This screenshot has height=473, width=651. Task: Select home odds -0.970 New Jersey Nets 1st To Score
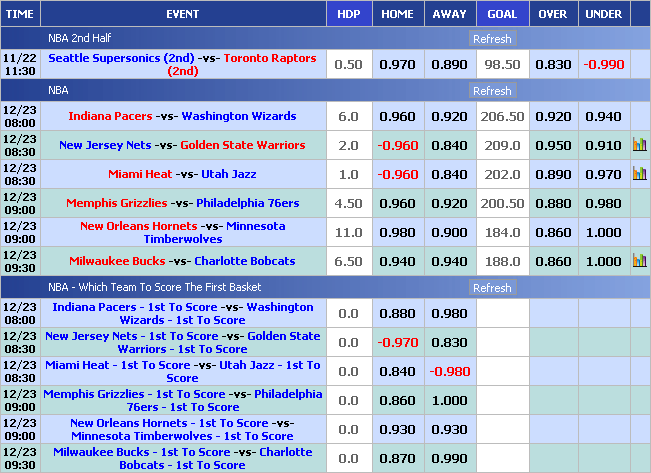(x=397, y=343)
